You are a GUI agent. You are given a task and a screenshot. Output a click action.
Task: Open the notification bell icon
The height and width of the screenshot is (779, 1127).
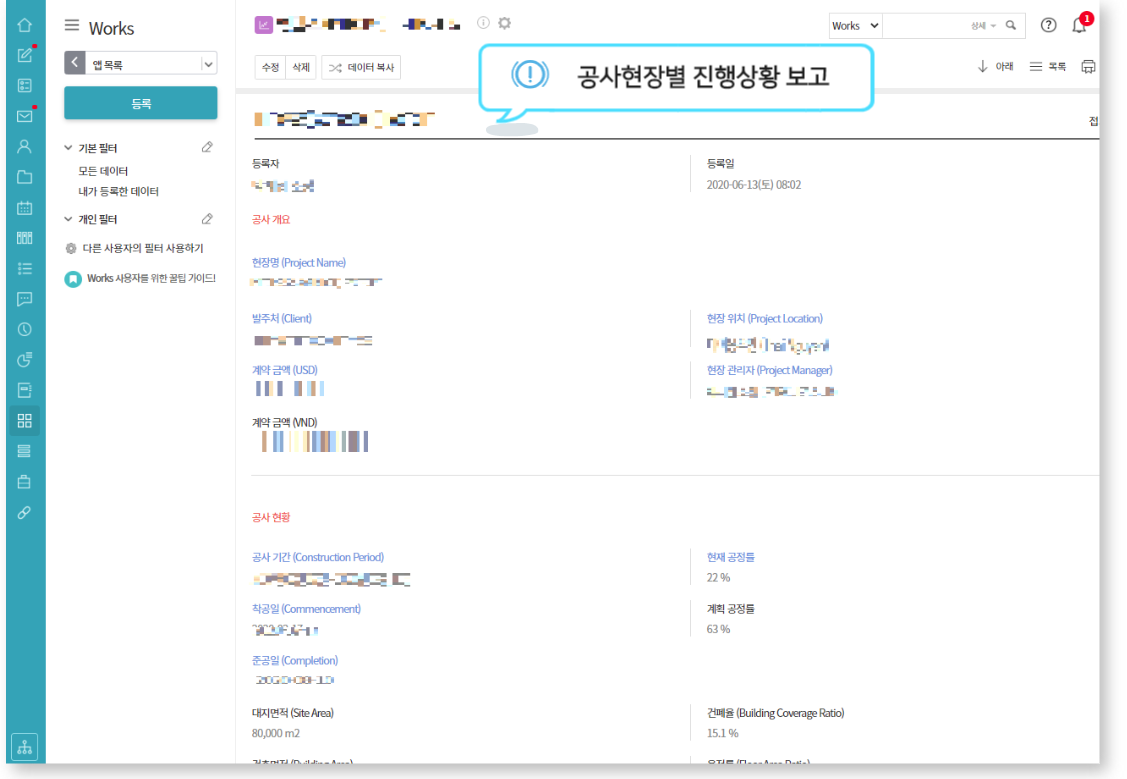(x=1080, y=25)
